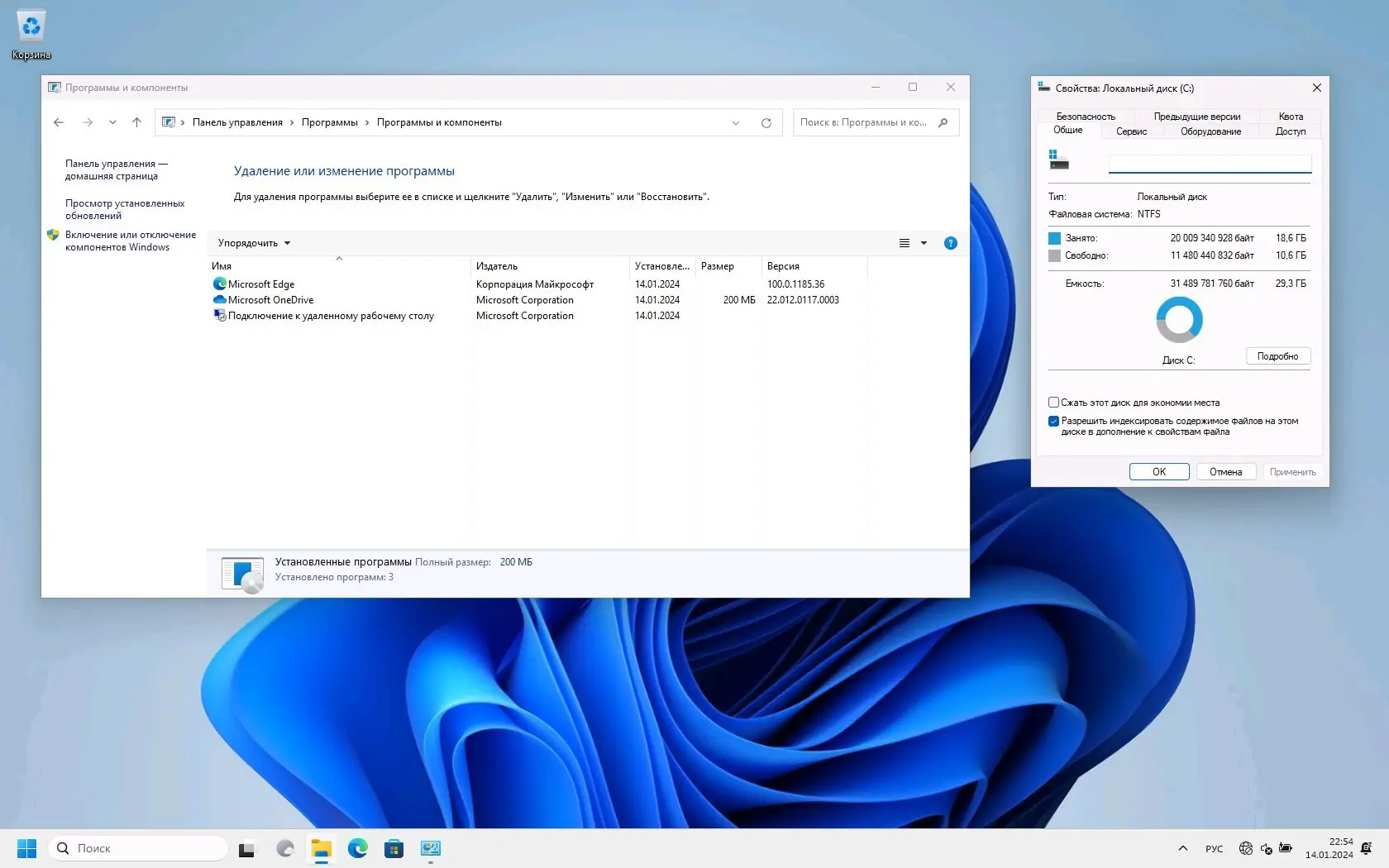Image resolution: width=1389 pixels, height=868 pixels.
Task: Click the taskbar Поиск search box
Action: pos(137,848)
